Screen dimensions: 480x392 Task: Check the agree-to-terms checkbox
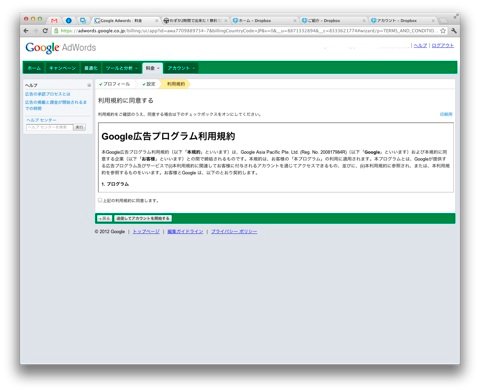click(100, 200)
